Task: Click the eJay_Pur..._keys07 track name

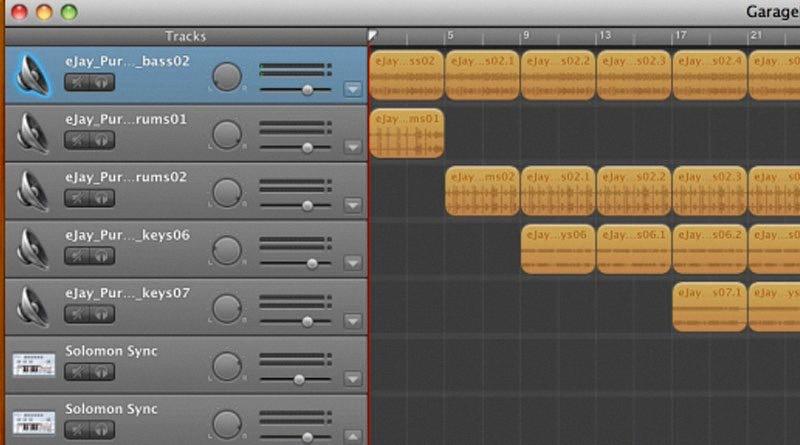Action: coord(127,293)
